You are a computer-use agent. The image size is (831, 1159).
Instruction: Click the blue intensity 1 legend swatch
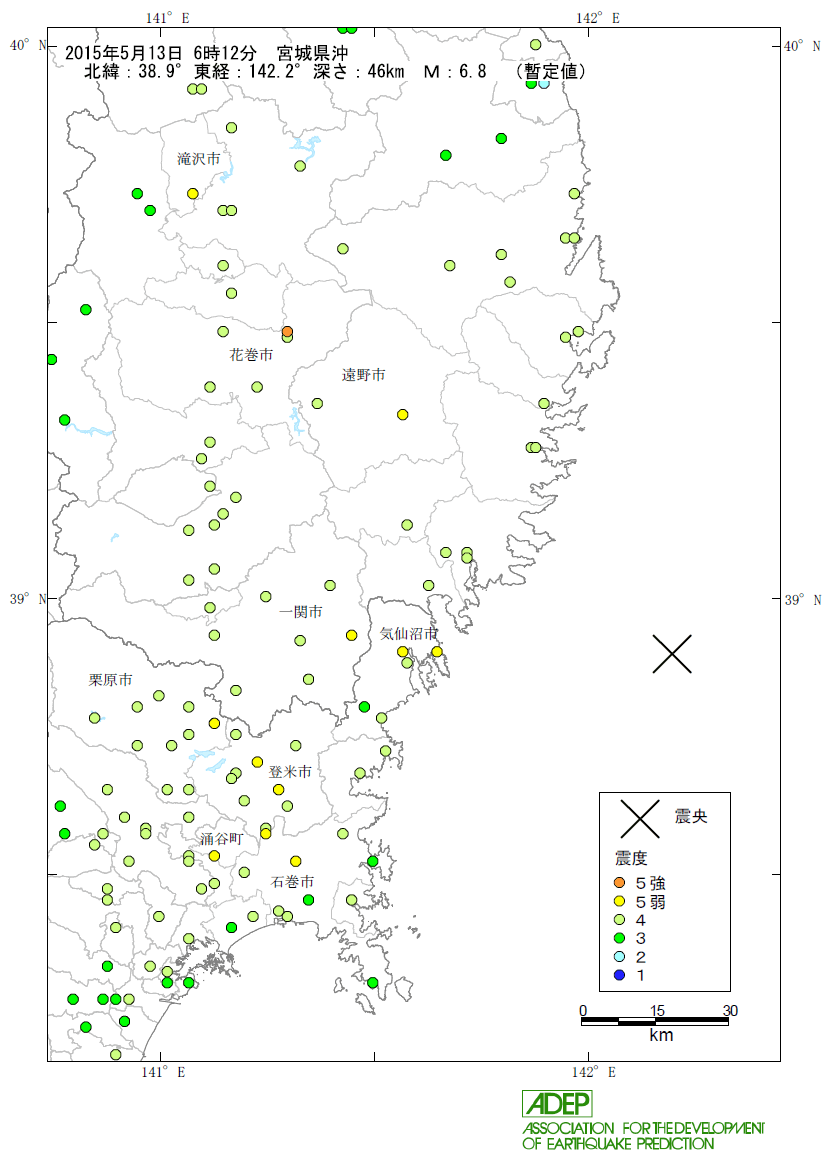point(620,975)
